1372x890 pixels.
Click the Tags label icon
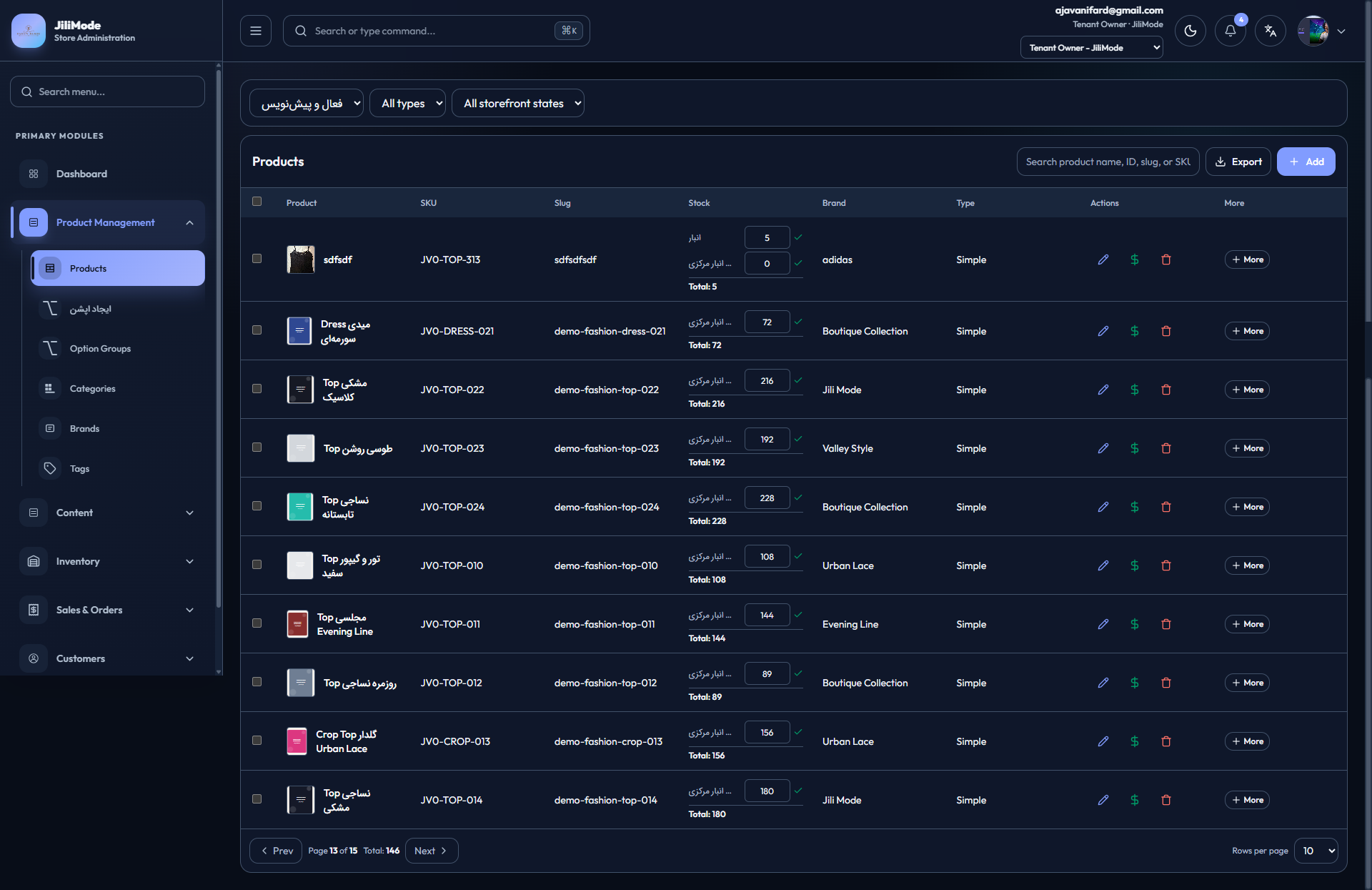click(x=50, y=468)
